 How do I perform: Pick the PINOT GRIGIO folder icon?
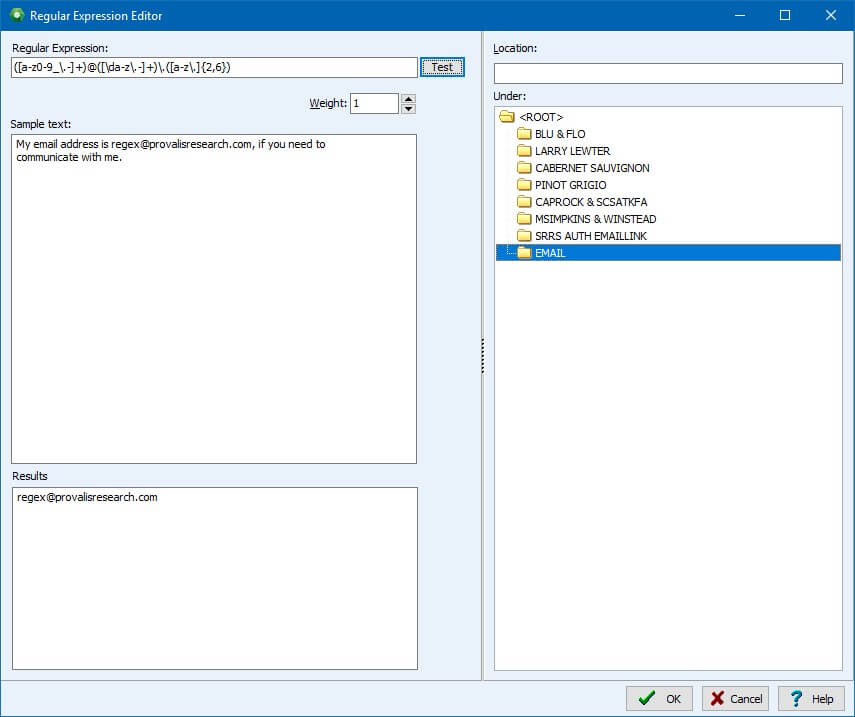point(524,185)
